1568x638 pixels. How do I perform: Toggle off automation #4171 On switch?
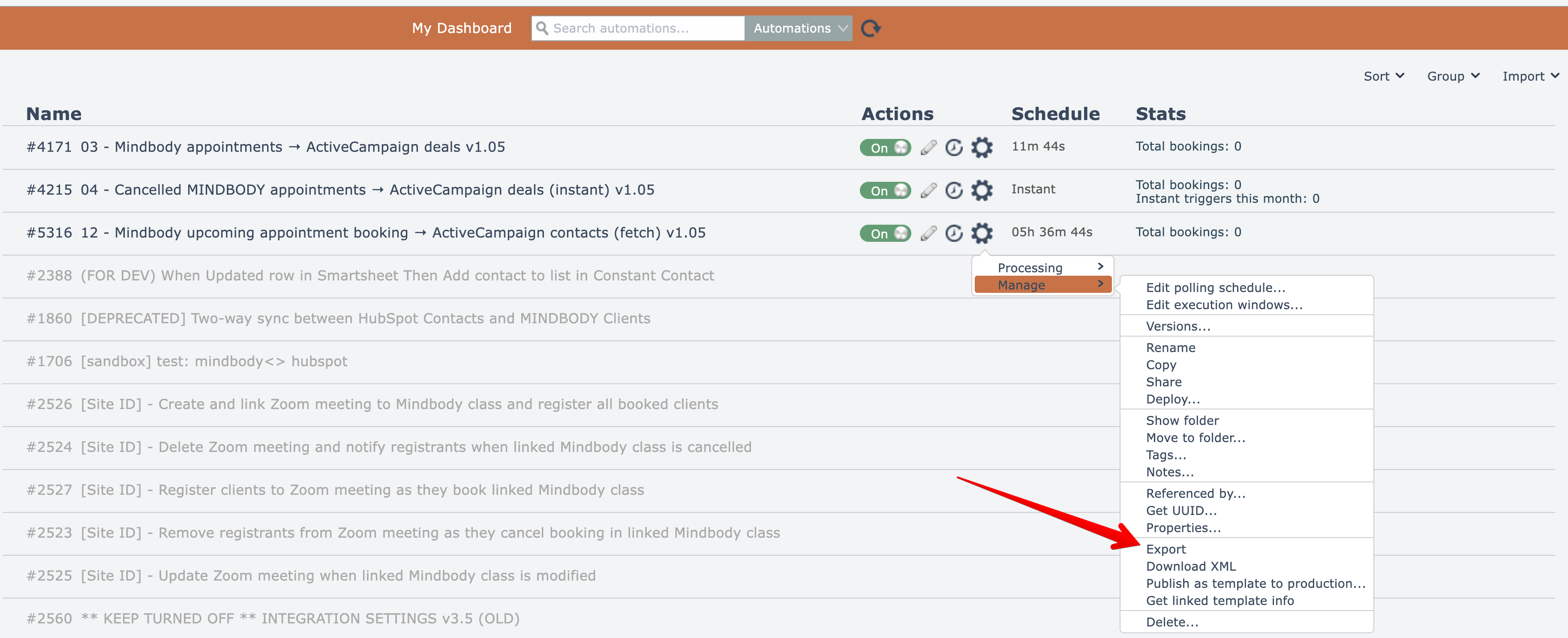tap(885, 147)
